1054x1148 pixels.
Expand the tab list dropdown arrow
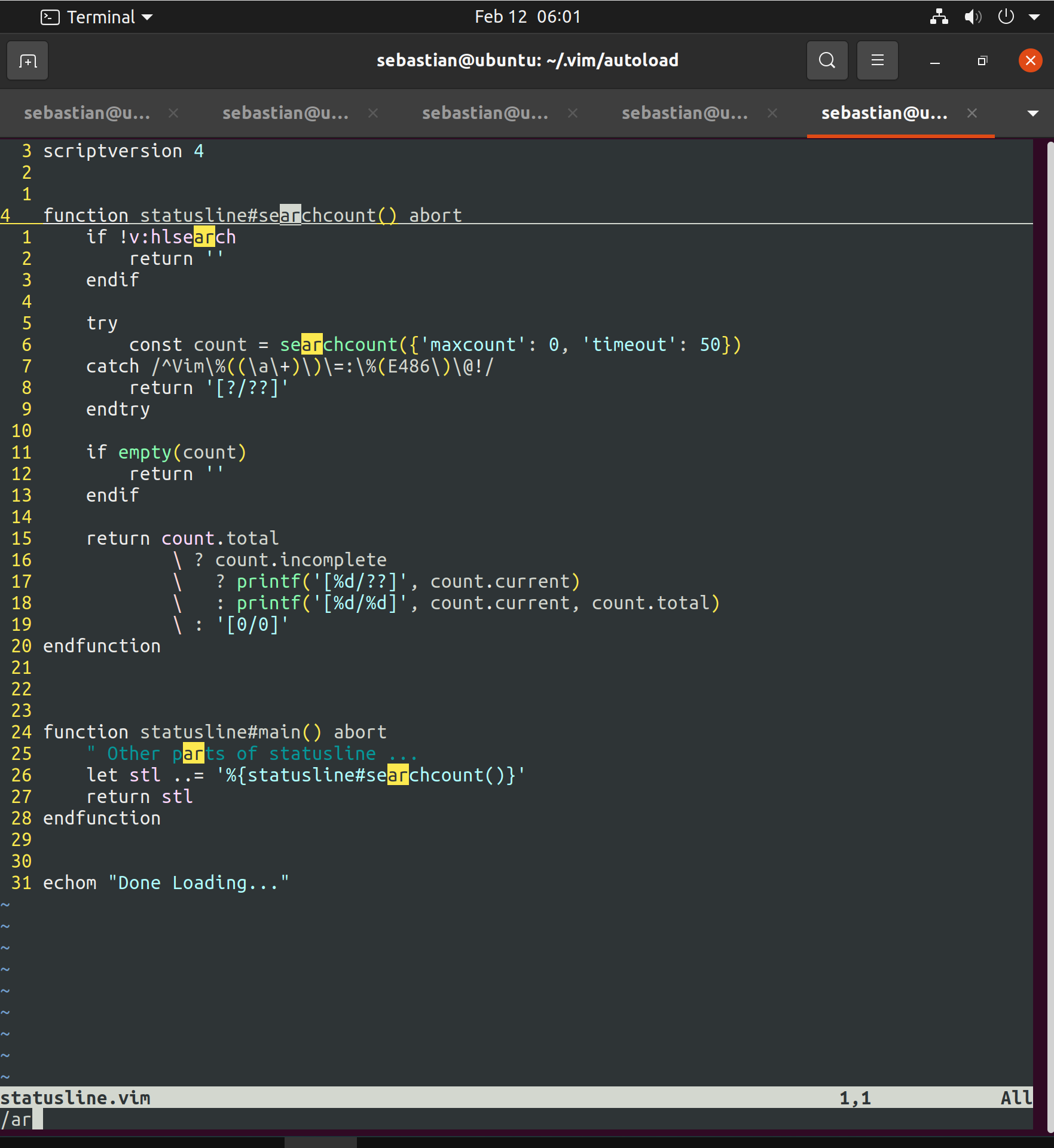(1032, 114)
